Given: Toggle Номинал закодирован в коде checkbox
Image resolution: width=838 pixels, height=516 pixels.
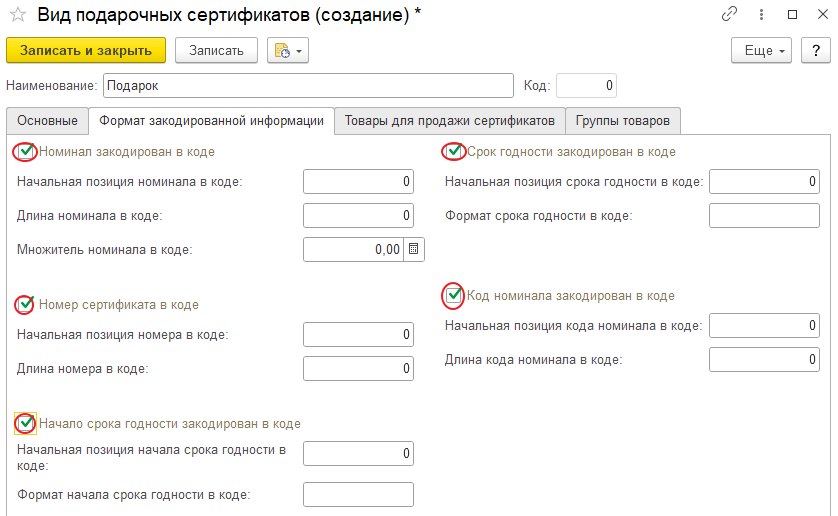Looking at the screenshot, I should click(x=25, y=152).
